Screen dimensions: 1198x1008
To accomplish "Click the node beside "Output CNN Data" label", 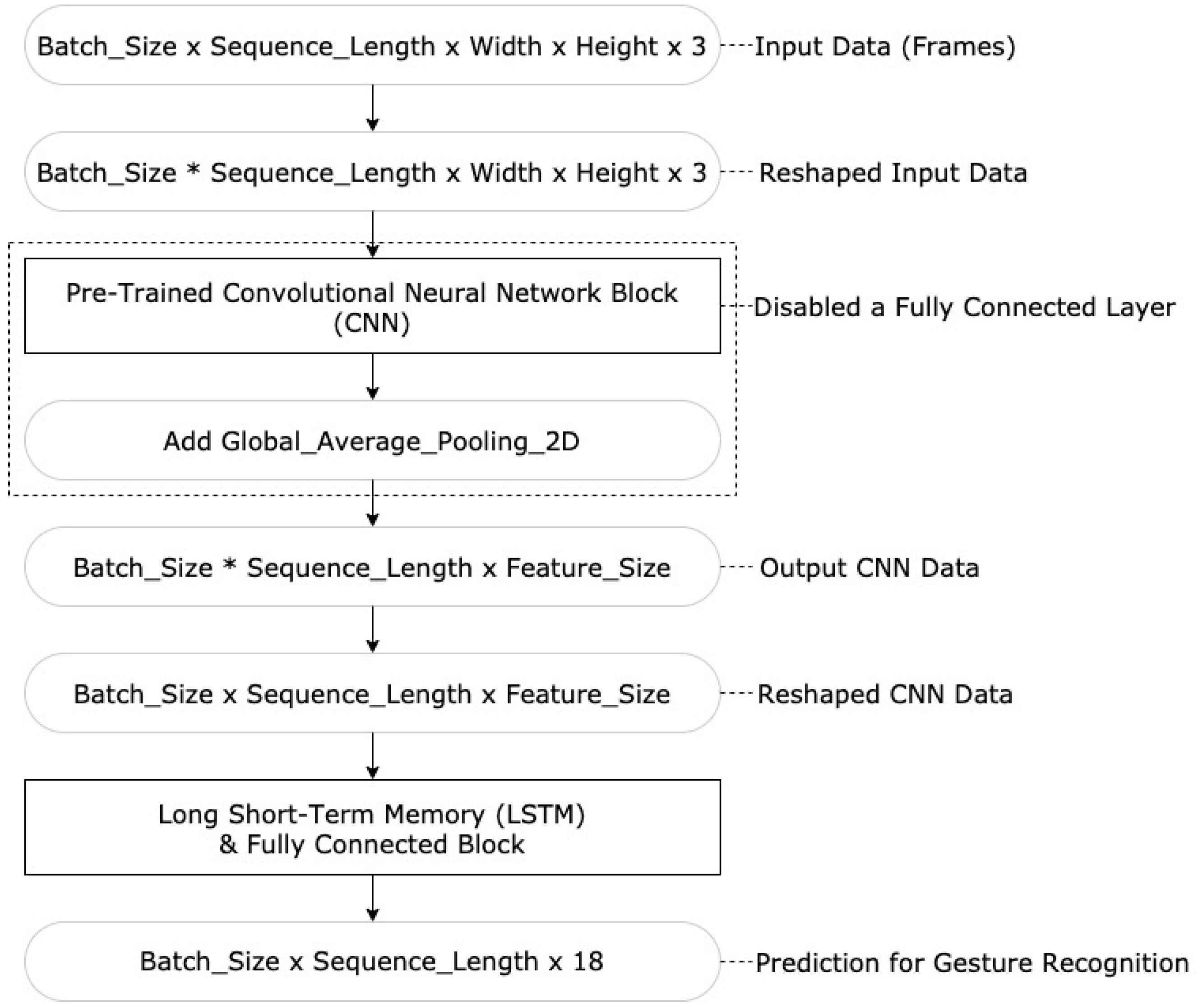I will click(372, 568).
